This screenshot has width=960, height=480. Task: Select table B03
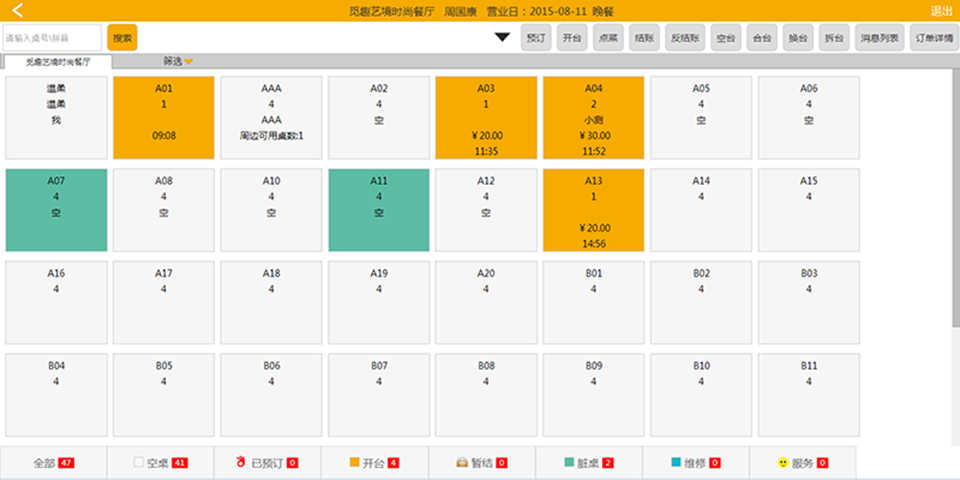point(809,302)
